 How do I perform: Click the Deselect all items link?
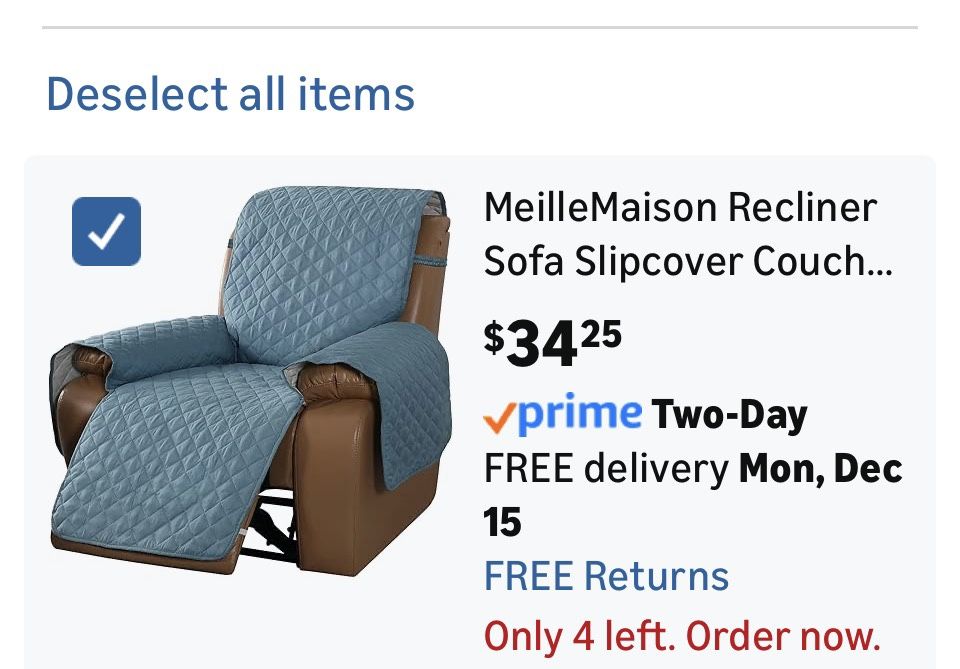pos(230,95)
